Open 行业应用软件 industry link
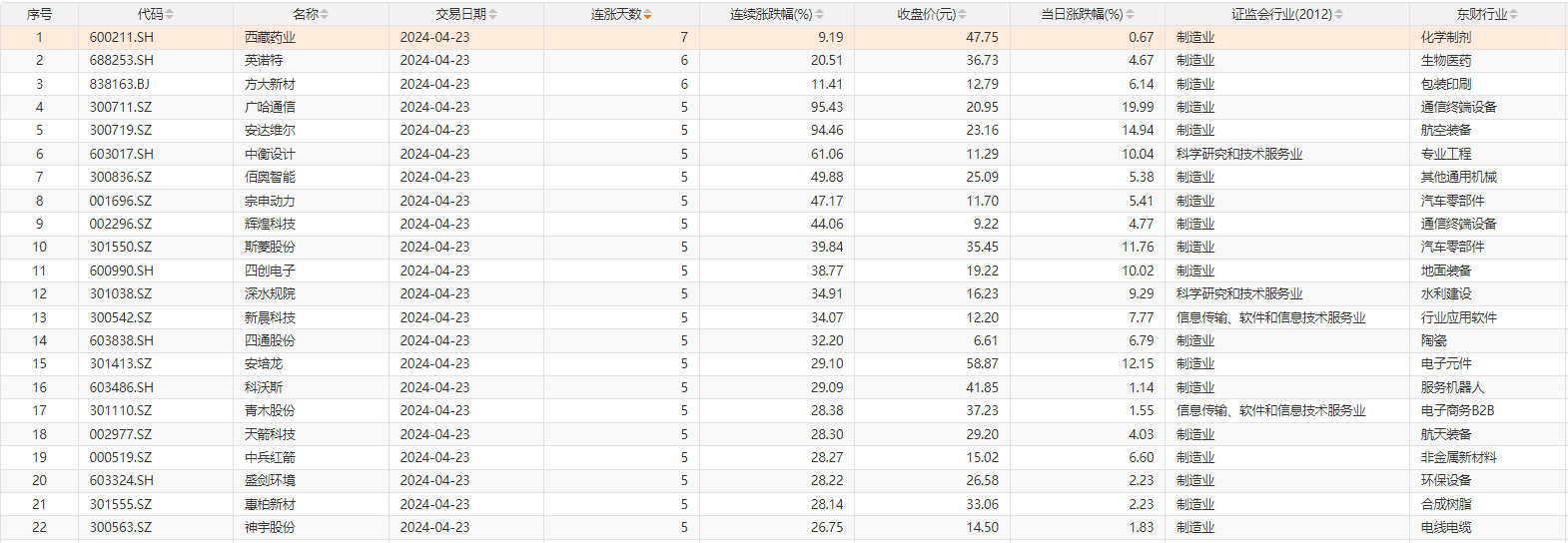This screenshot has height=543, width=1568. tap(1459, 317)
